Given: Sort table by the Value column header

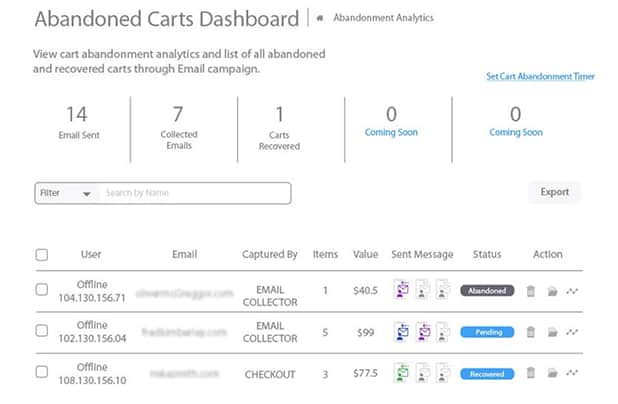Looking at the screenshot, I should point(365,255).
